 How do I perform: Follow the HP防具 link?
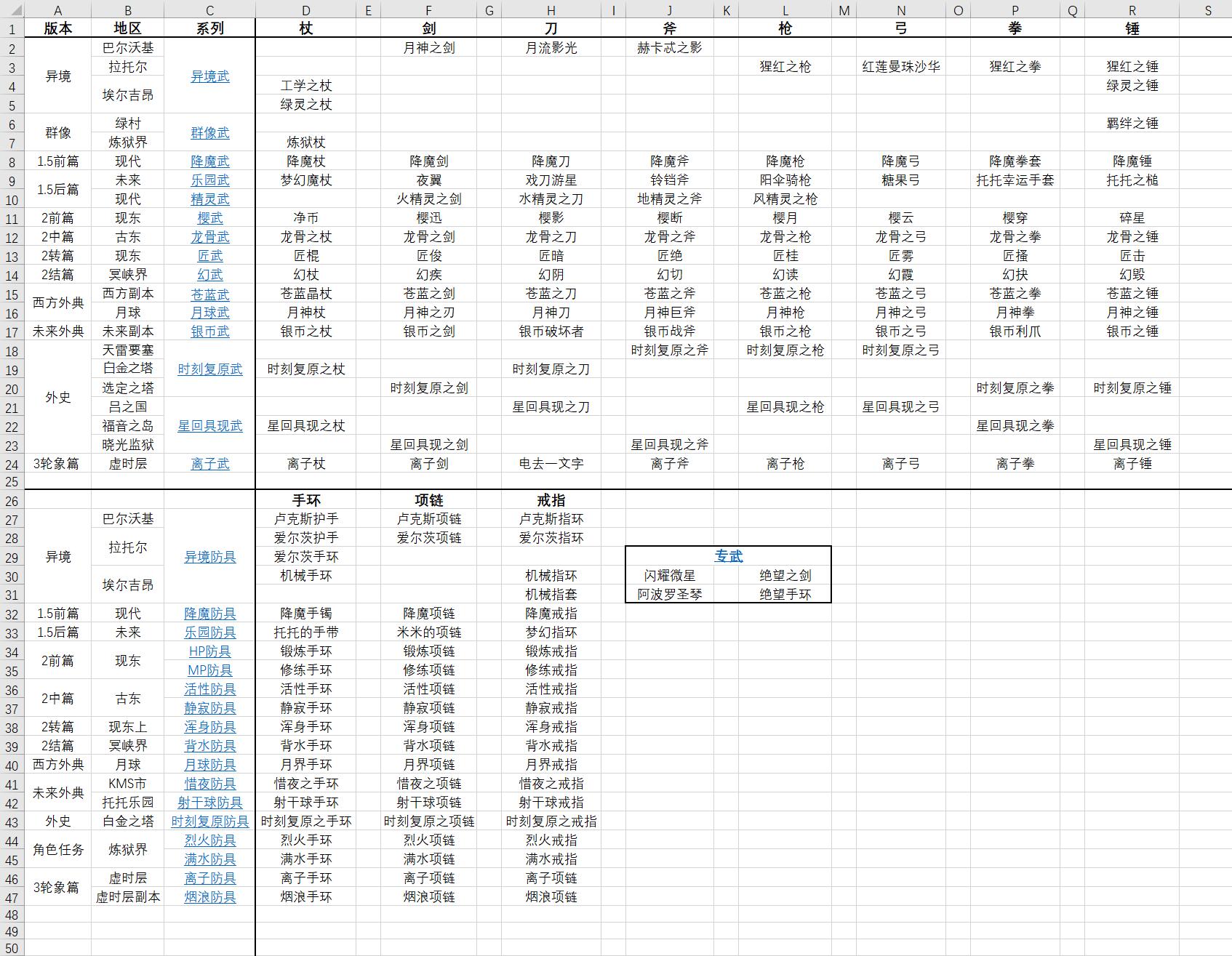pyautogui.click(x=209, y=651)
